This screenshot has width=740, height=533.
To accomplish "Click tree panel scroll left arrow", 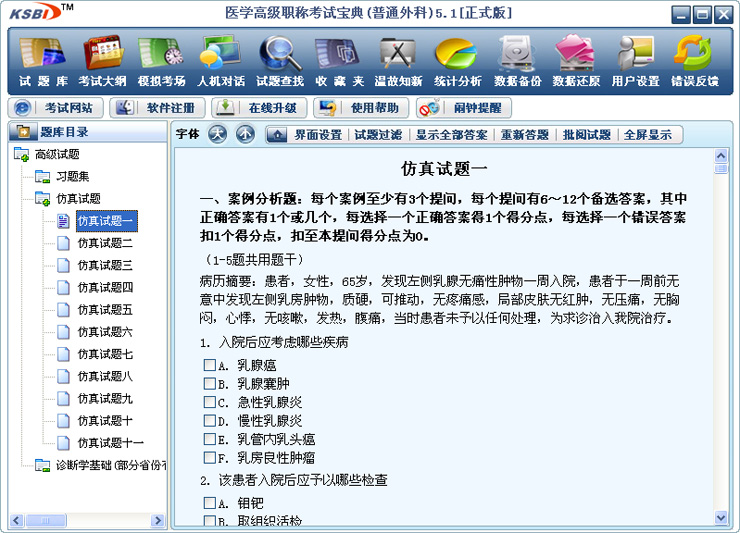I will 17,520.
